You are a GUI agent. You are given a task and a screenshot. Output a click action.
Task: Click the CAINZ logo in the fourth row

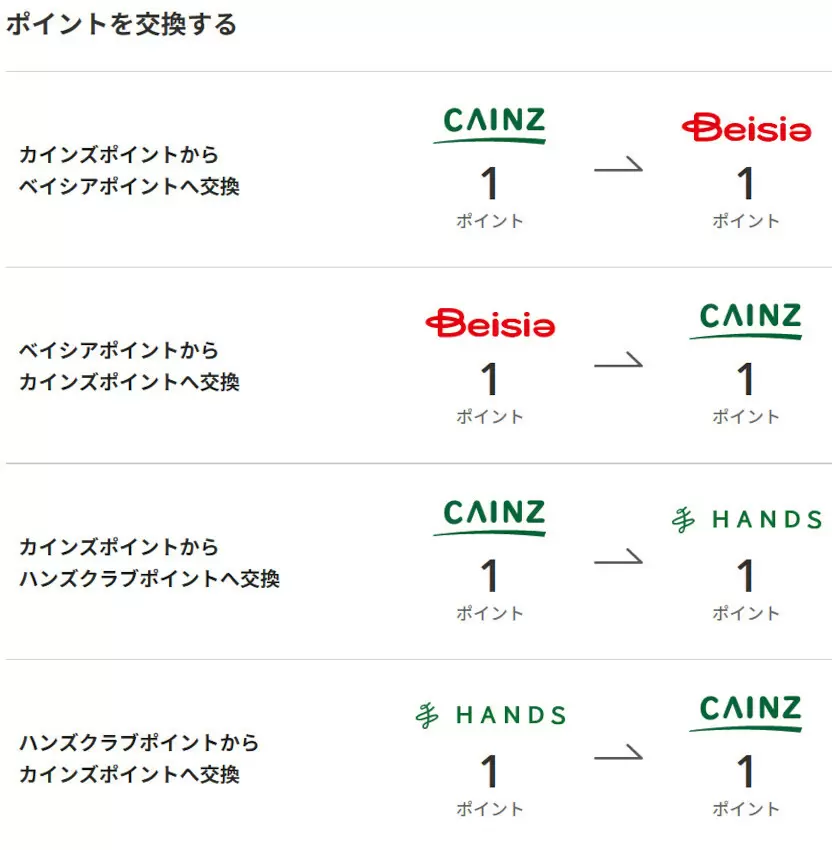tap(746, 713)
